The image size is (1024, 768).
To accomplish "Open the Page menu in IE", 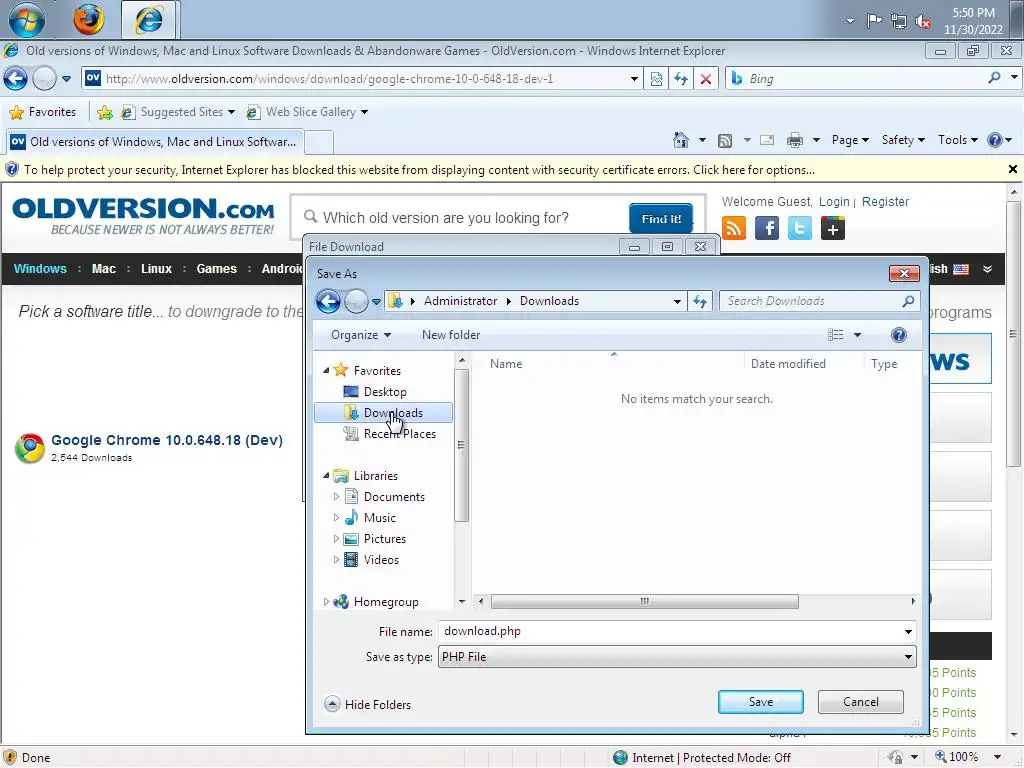I will click(850, 140).
